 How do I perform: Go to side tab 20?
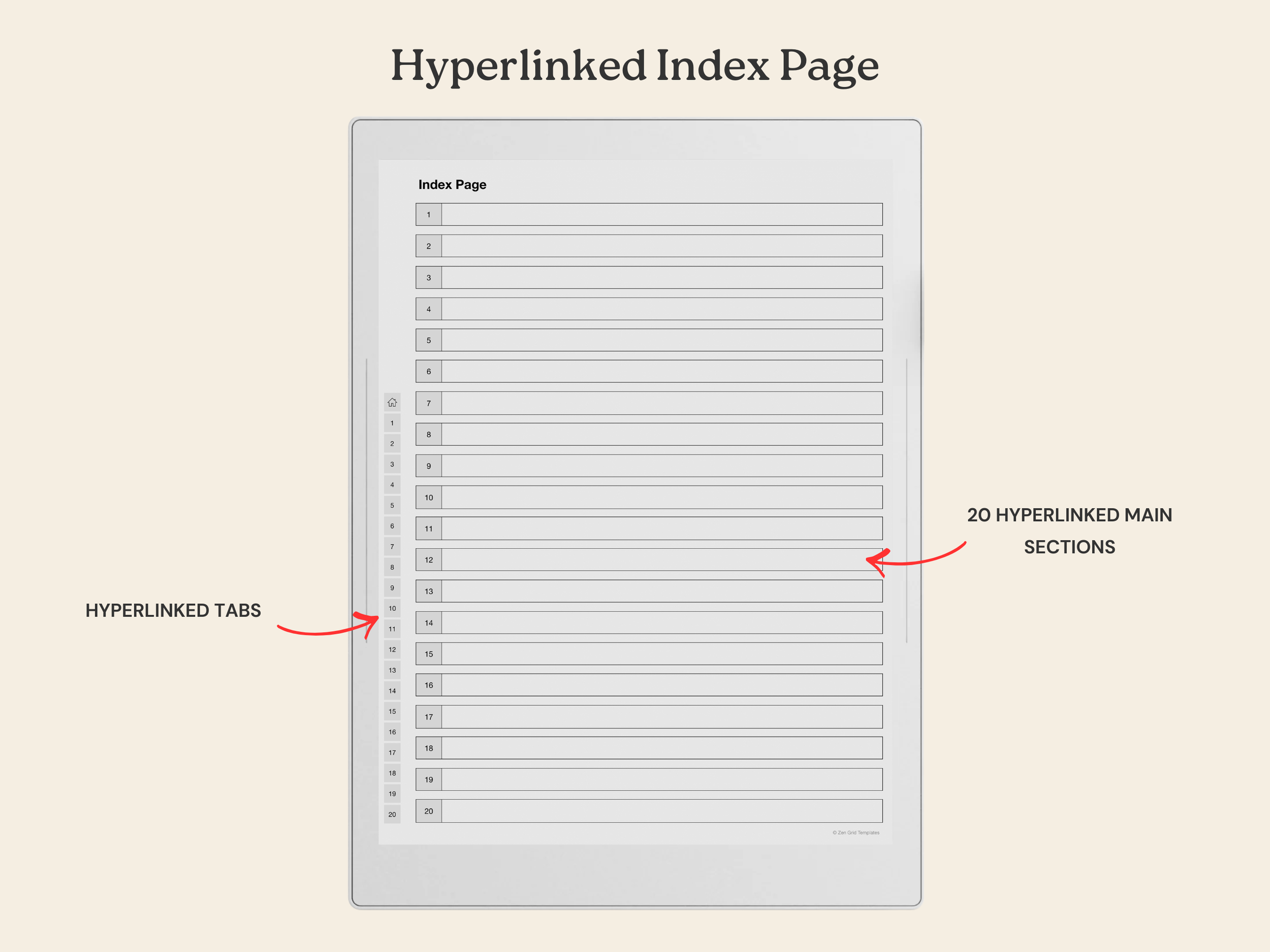pos(392,814)
